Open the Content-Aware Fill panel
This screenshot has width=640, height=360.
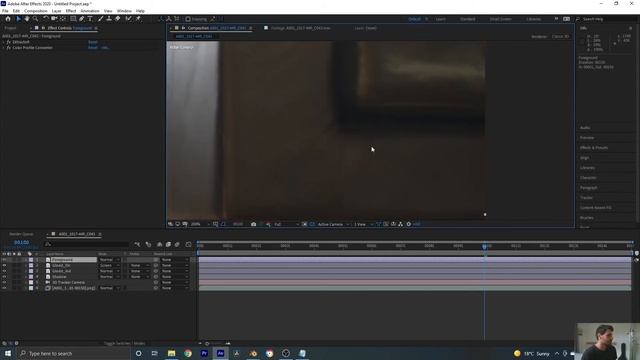596,208
